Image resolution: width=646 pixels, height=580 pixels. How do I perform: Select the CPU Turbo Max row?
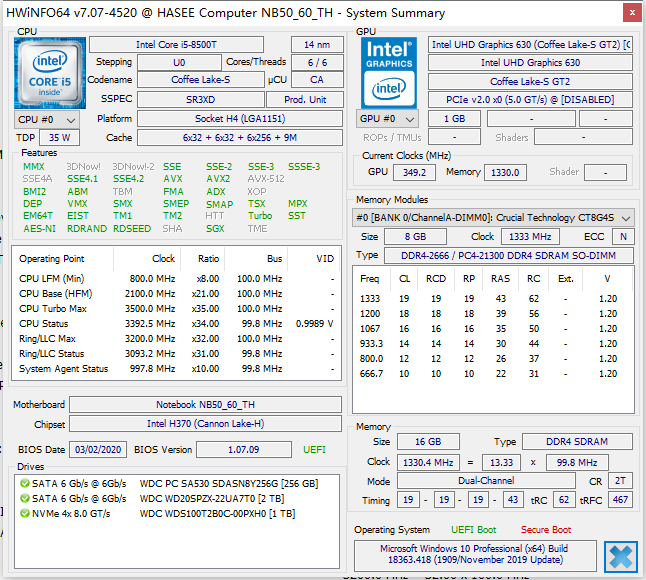tap(176, 309)
